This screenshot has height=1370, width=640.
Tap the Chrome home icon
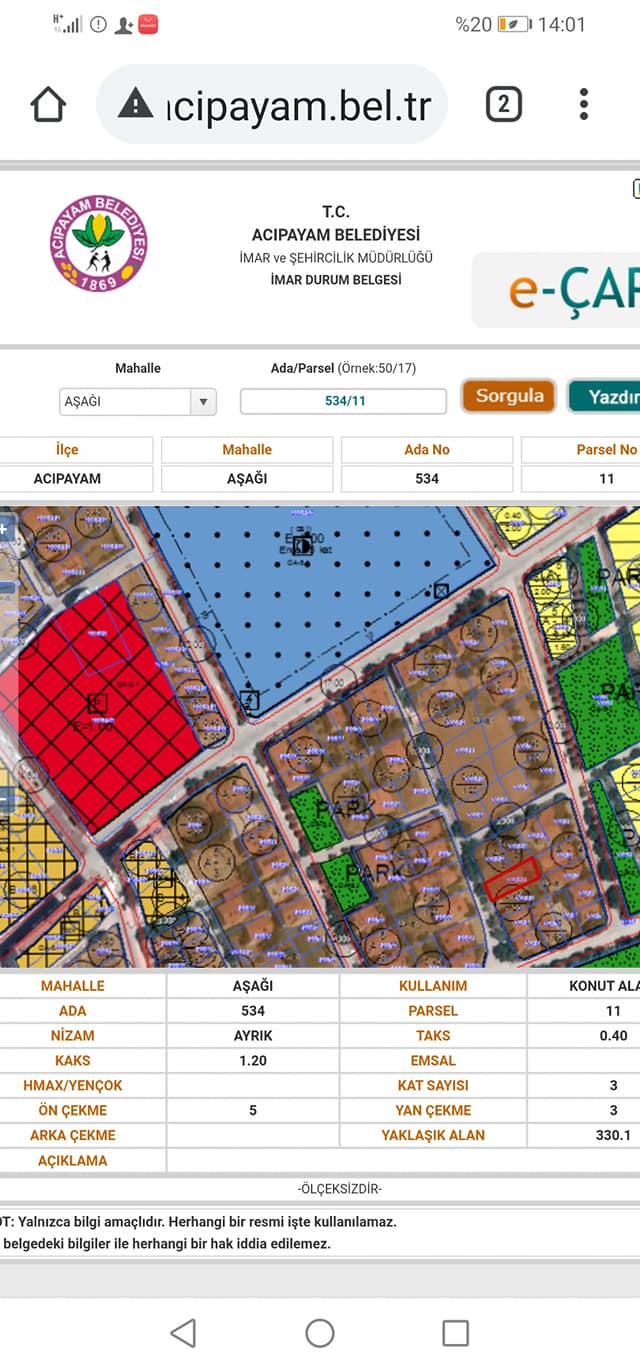[48, 104]
